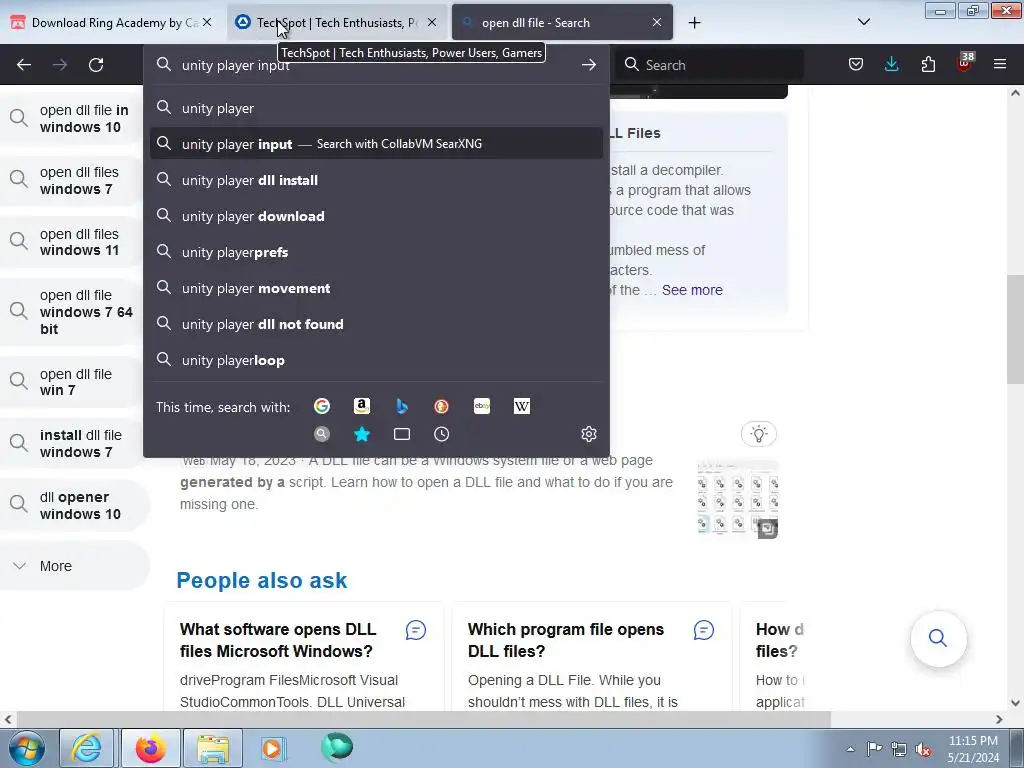This screenshot has height=768, width=1024.
Task: Select suggestion 'unity playerloop'
Action: point(376,360)
